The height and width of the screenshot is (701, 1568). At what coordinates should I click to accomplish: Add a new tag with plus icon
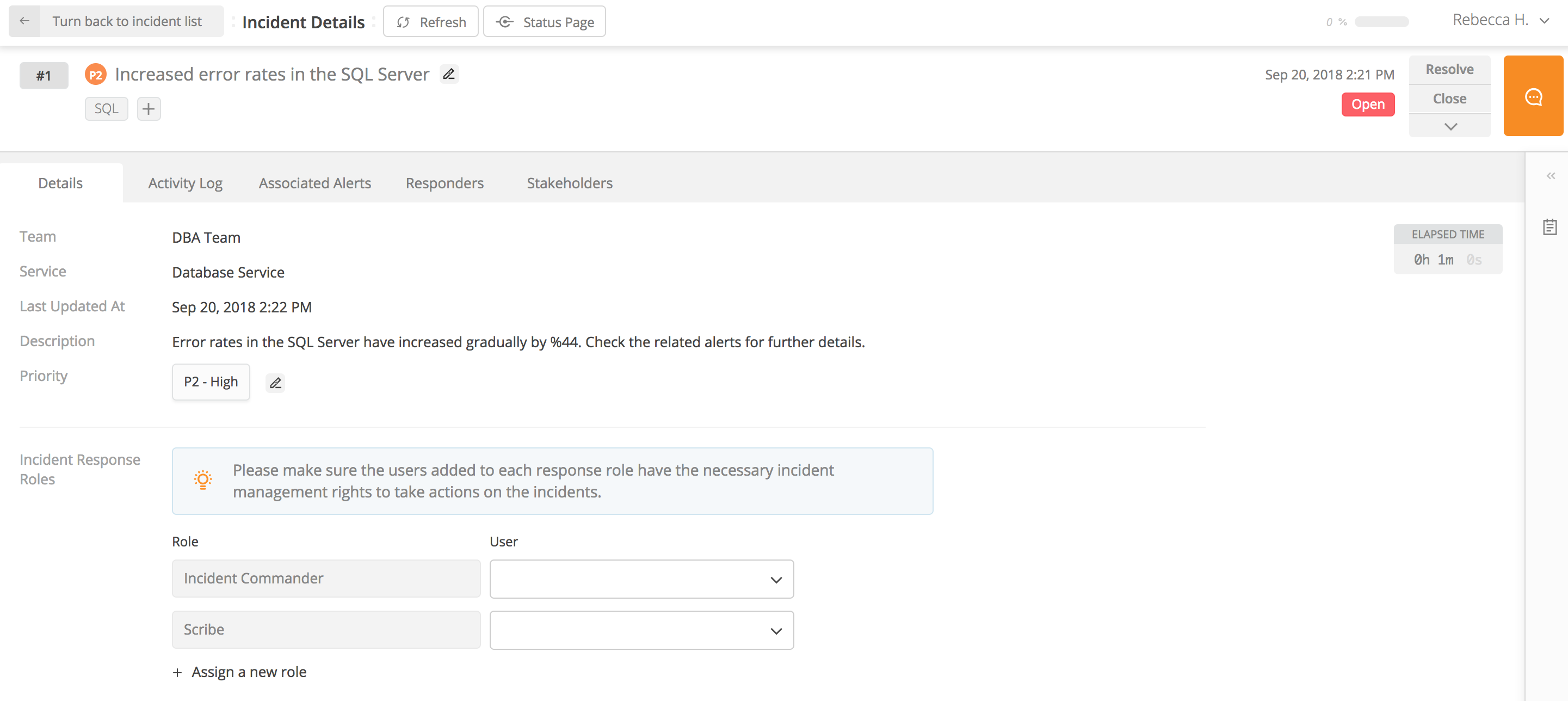[x=149, y=109]
